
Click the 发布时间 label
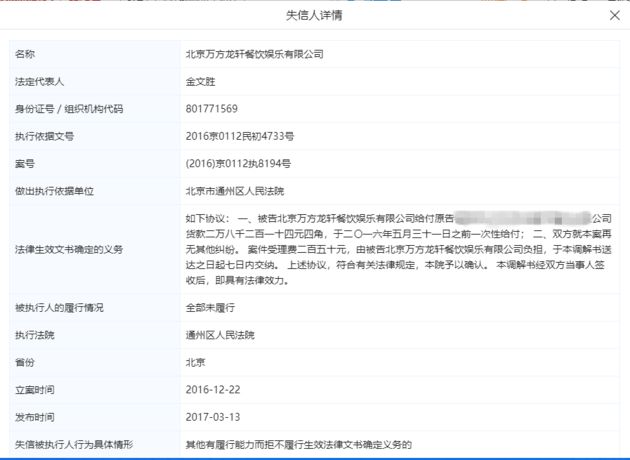[35, 417]
